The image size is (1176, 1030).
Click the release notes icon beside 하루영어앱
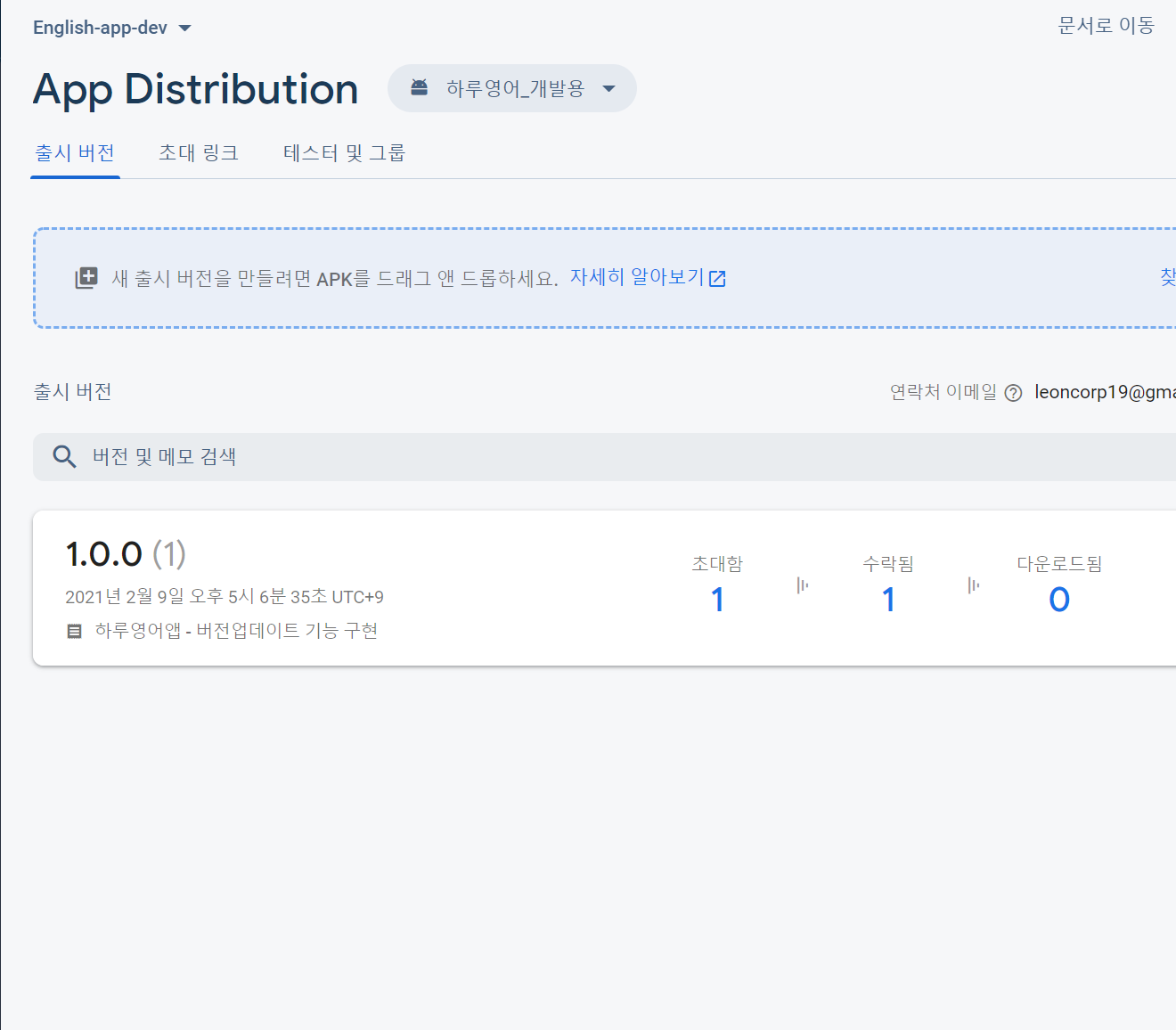75,631
